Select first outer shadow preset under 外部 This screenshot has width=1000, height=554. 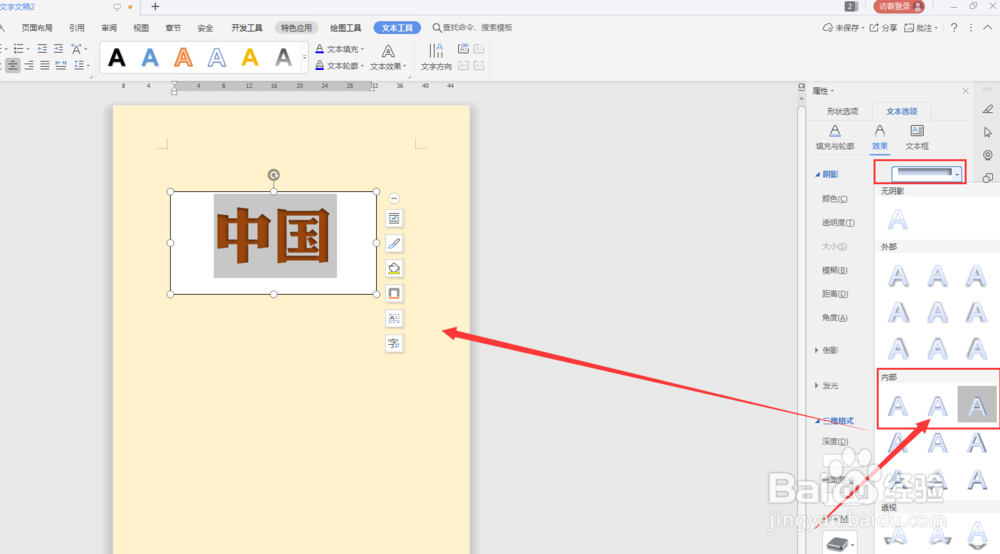click(x=898, y=276)
